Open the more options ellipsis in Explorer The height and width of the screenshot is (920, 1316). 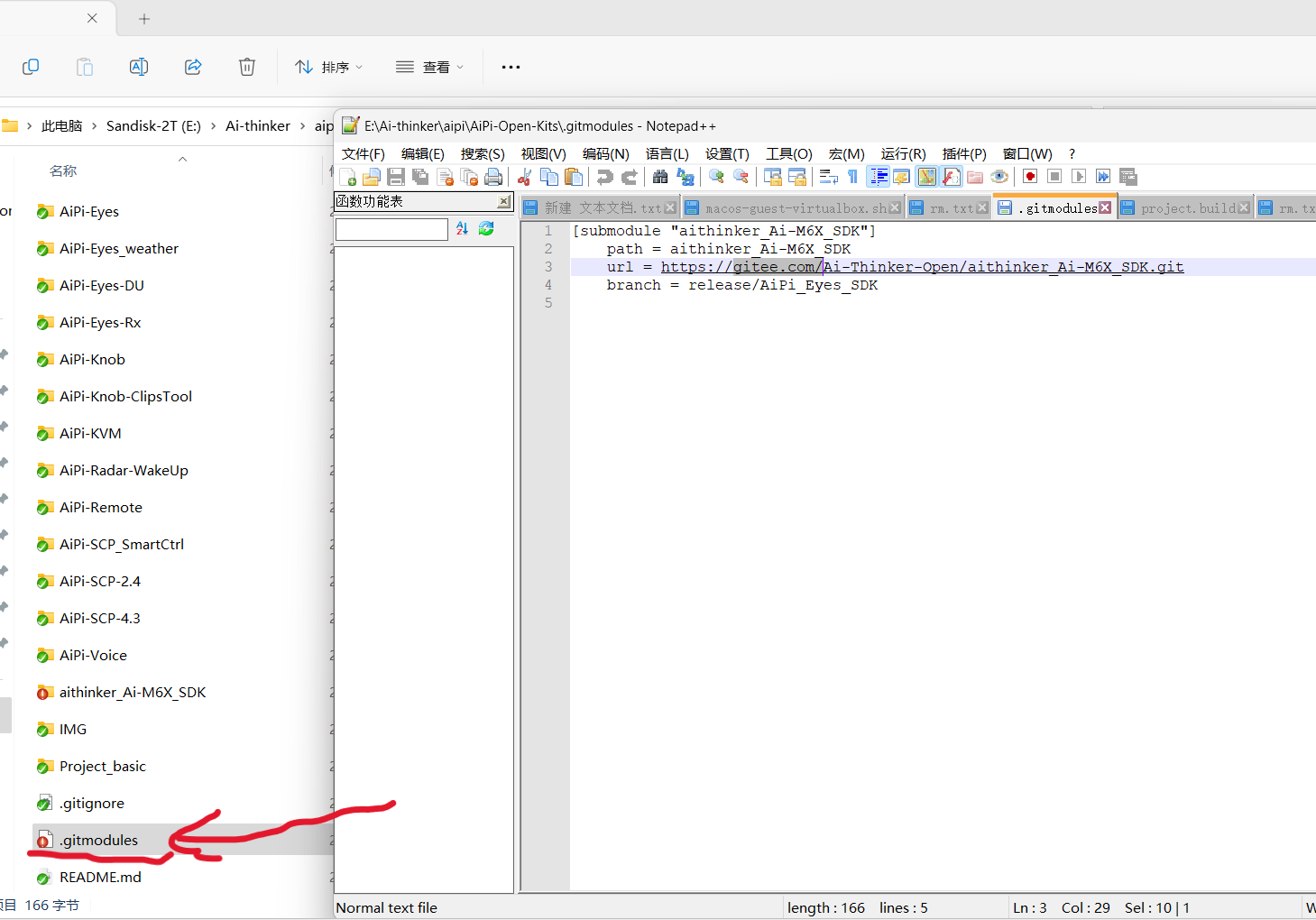511,67
